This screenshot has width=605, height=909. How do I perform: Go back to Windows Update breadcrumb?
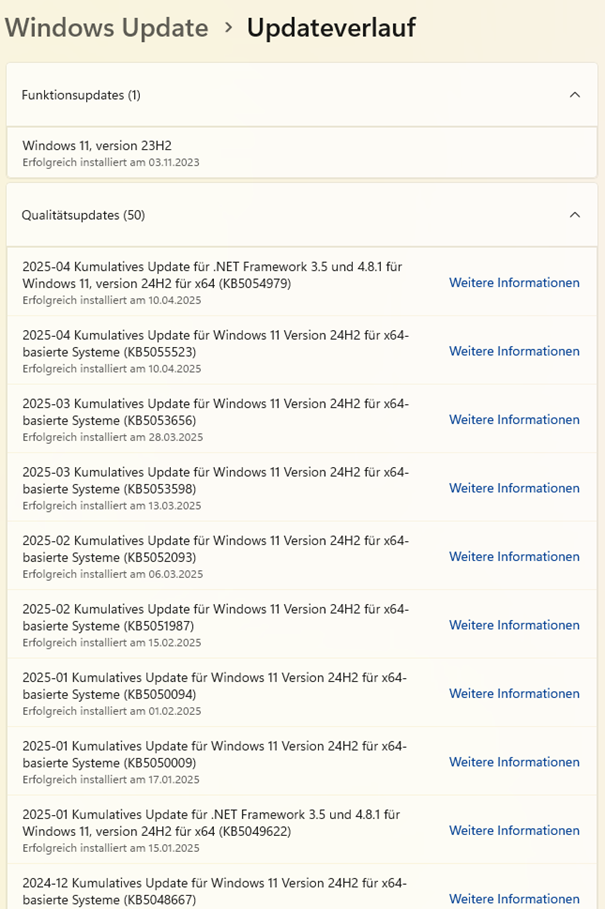pos(107,28)
